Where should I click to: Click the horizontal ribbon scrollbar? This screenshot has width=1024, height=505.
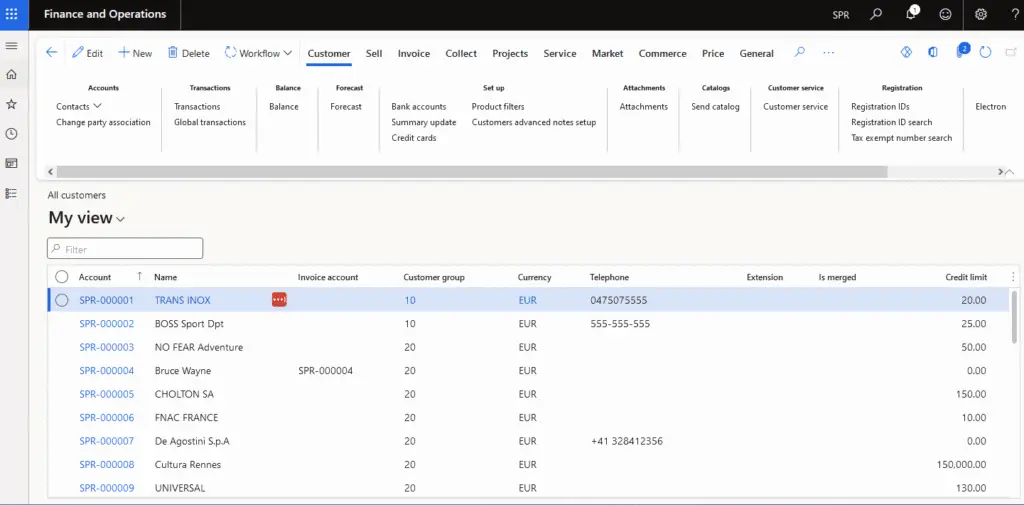coord(472,172)
